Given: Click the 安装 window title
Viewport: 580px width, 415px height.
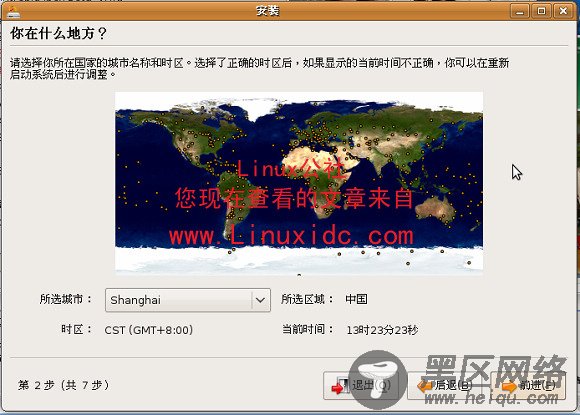Looking at the screenshot, I should pos(268,11).
